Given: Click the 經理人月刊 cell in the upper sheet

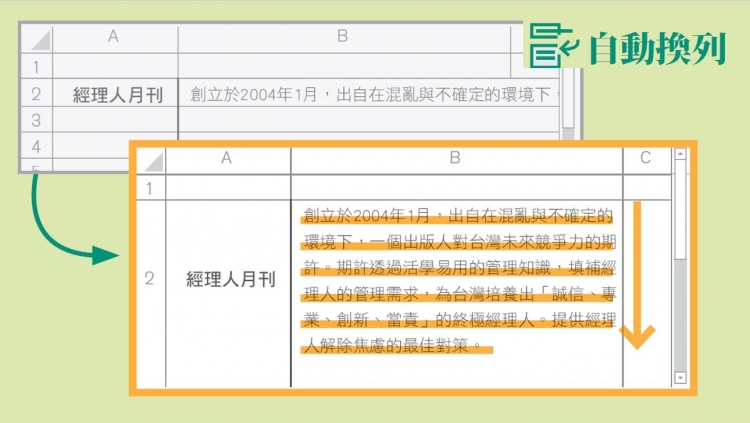Looking at the screenshot, I should tap(115, 94).
